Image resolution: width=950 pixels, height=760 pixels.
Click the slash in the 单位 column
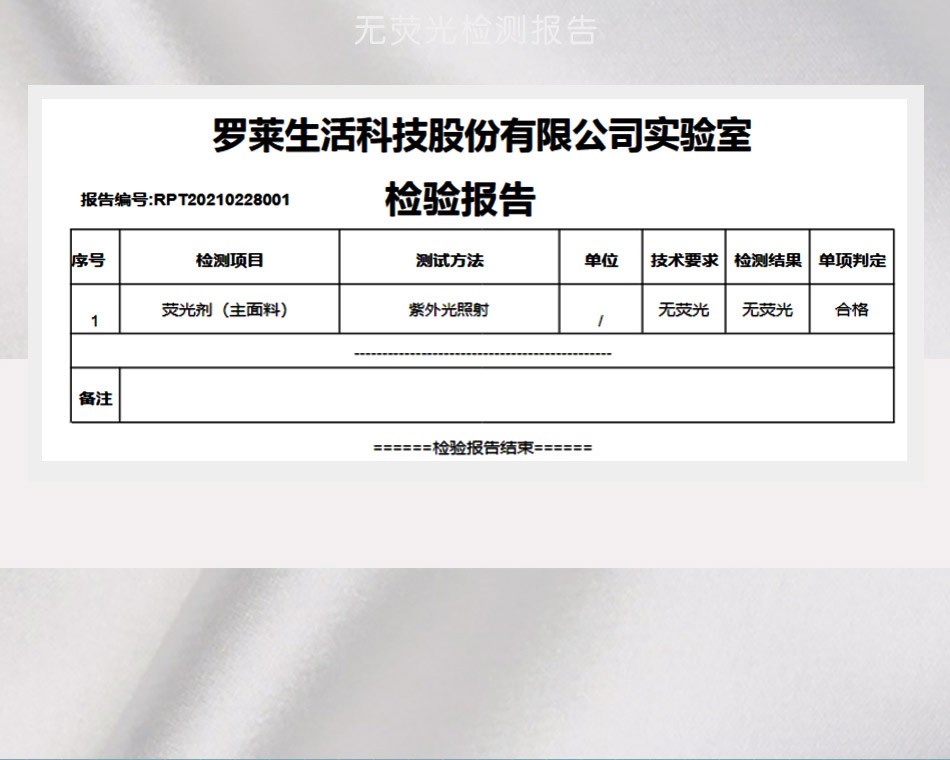pos(600,321)
